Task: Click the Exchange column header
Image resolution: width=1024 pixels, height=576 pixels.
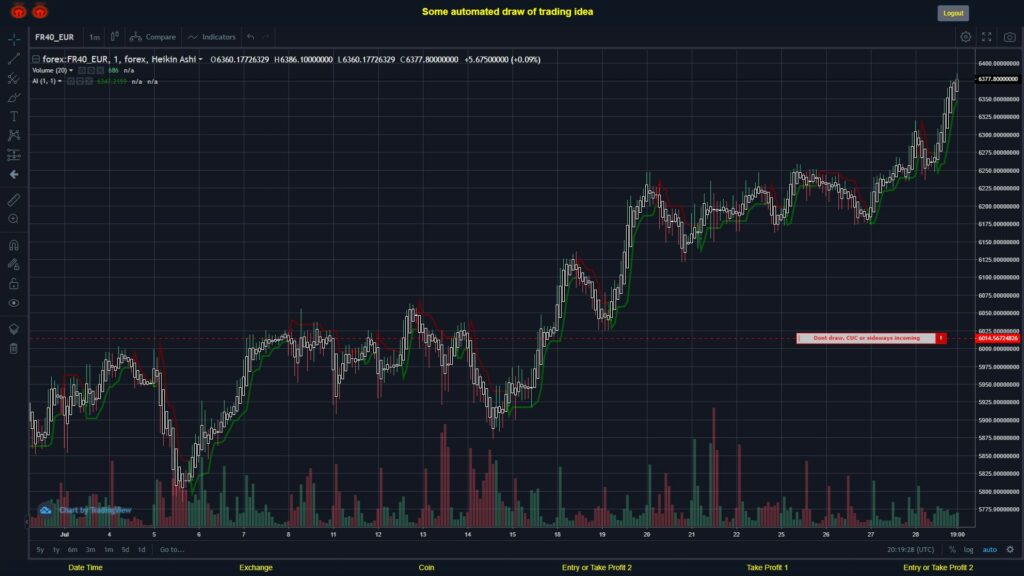Action: 255,568
